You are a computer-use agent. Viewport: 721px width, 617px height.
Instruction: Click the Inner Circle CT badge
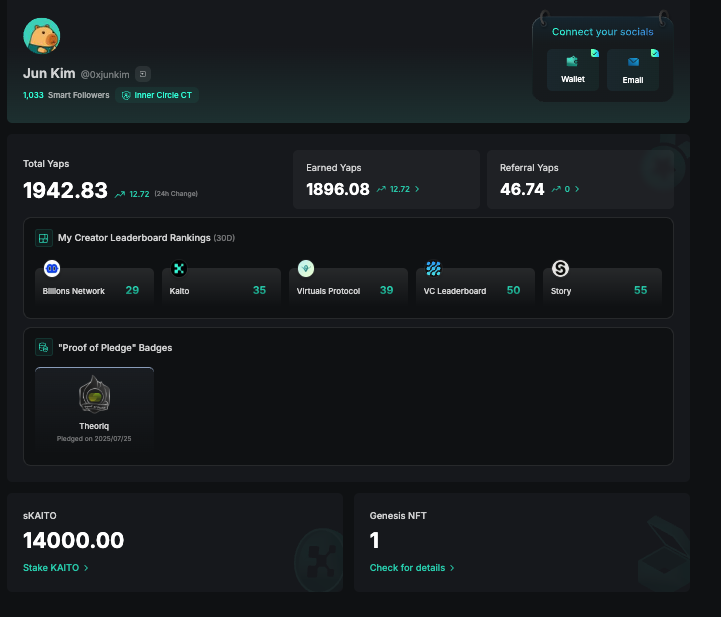157,95
